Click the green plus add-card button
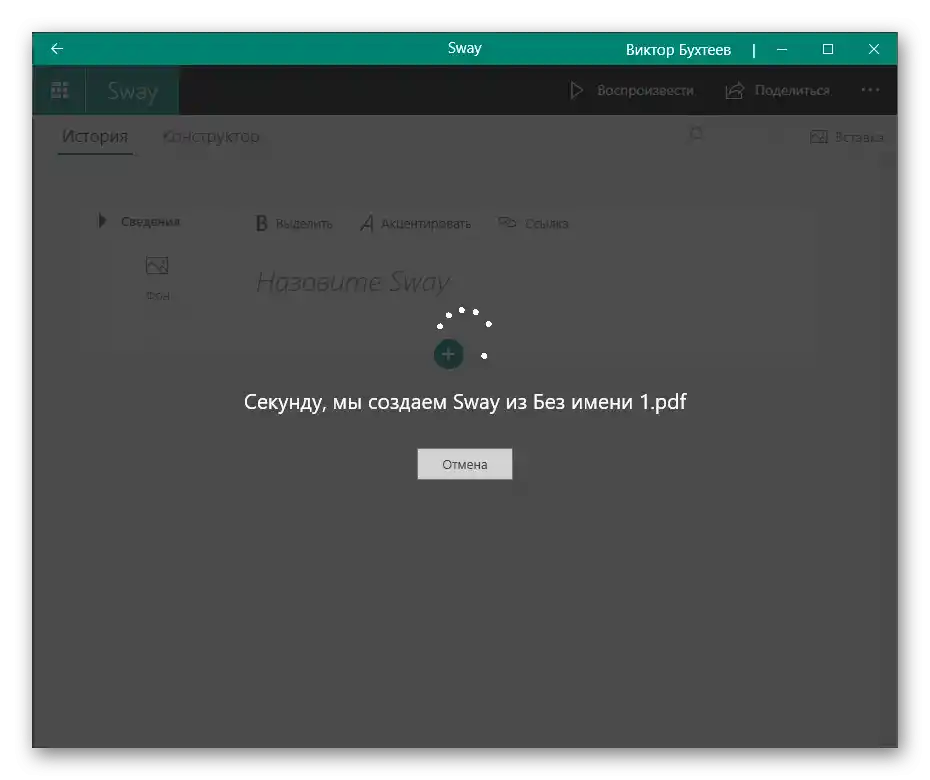930x780 pixels. click(448, 355)
